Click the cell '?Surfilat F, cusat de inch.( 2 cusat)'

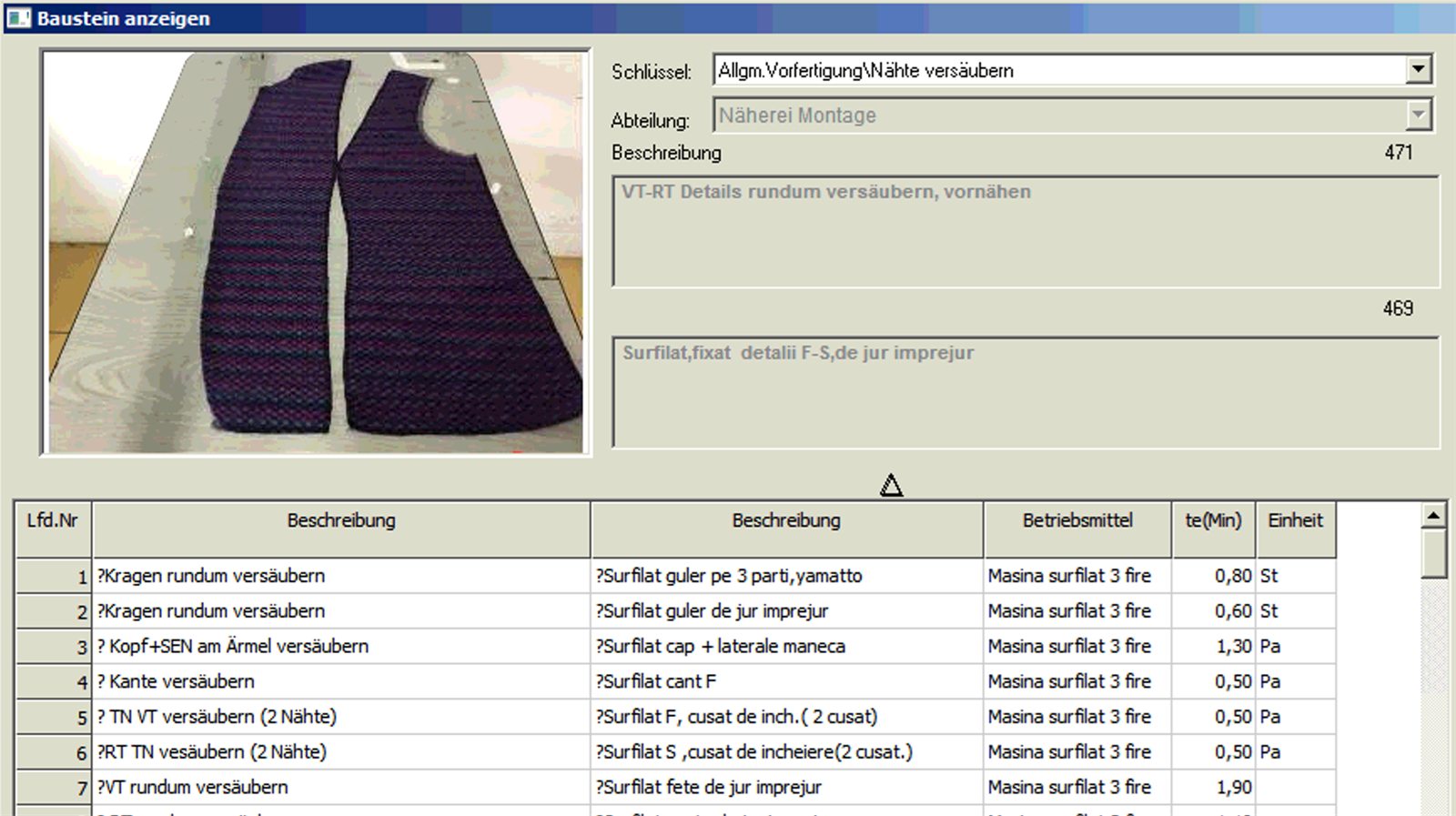(x=787, y=717)
